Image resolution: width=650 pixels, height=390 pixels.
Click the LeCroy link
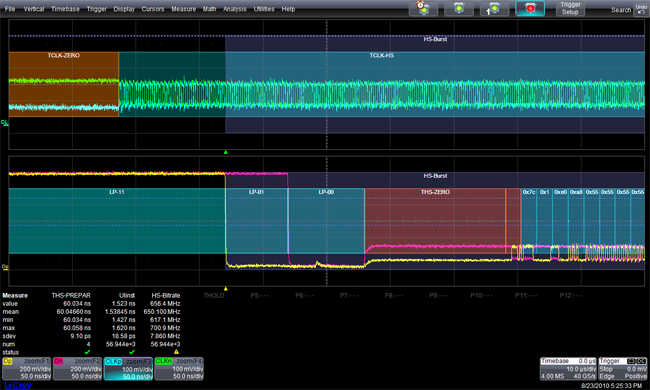[17, 385]
